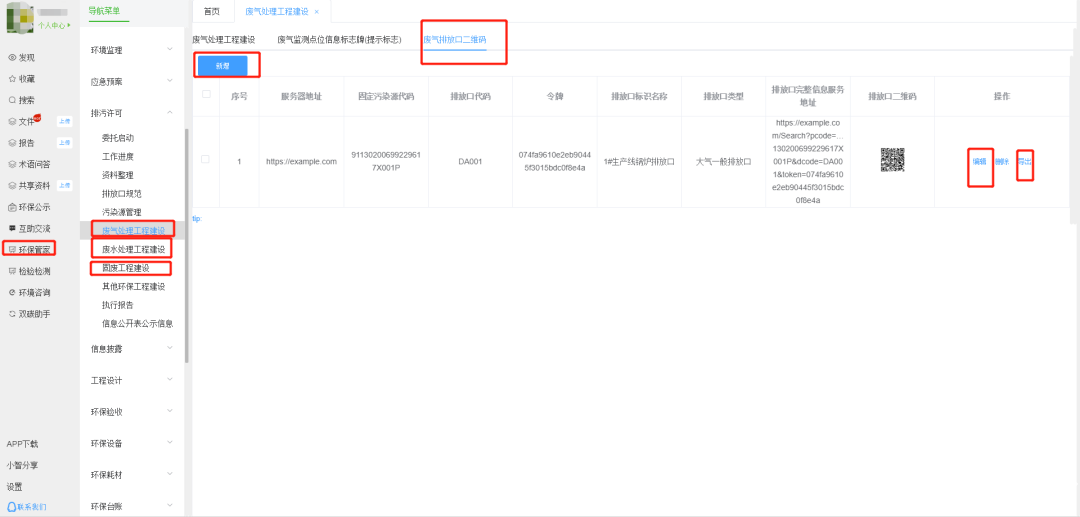Switch to 废气监测点位信息标志牌 tab
Image resolution: width=1080 pixels, height=517 pixels.
point(339,40)
